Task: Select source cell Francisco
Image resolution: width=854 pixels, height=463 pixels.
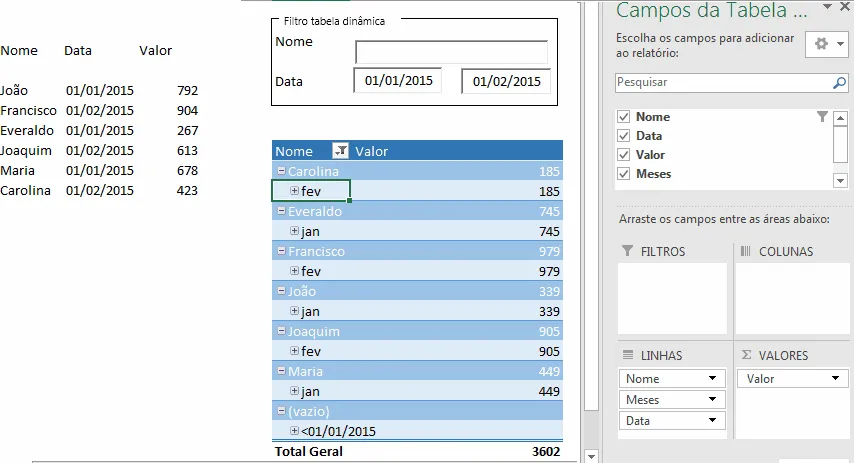Action: (28, 111)
